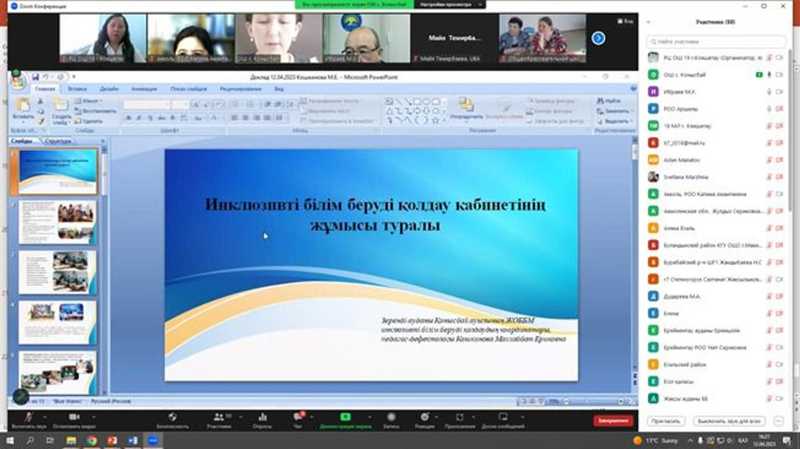Open the Zoom Chat (Чат) icon
Viewport: 800px width, 449px height.
click(x=298, y=420)
